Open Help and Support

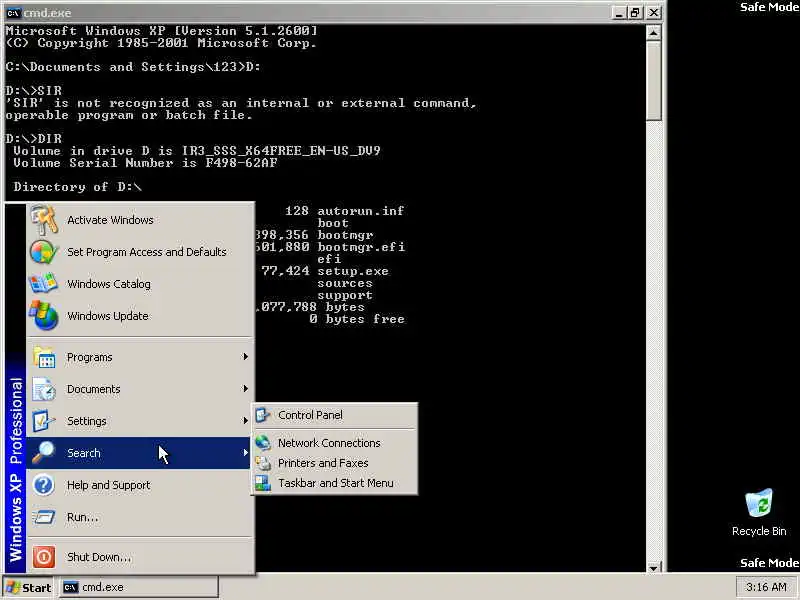(140, 485)
